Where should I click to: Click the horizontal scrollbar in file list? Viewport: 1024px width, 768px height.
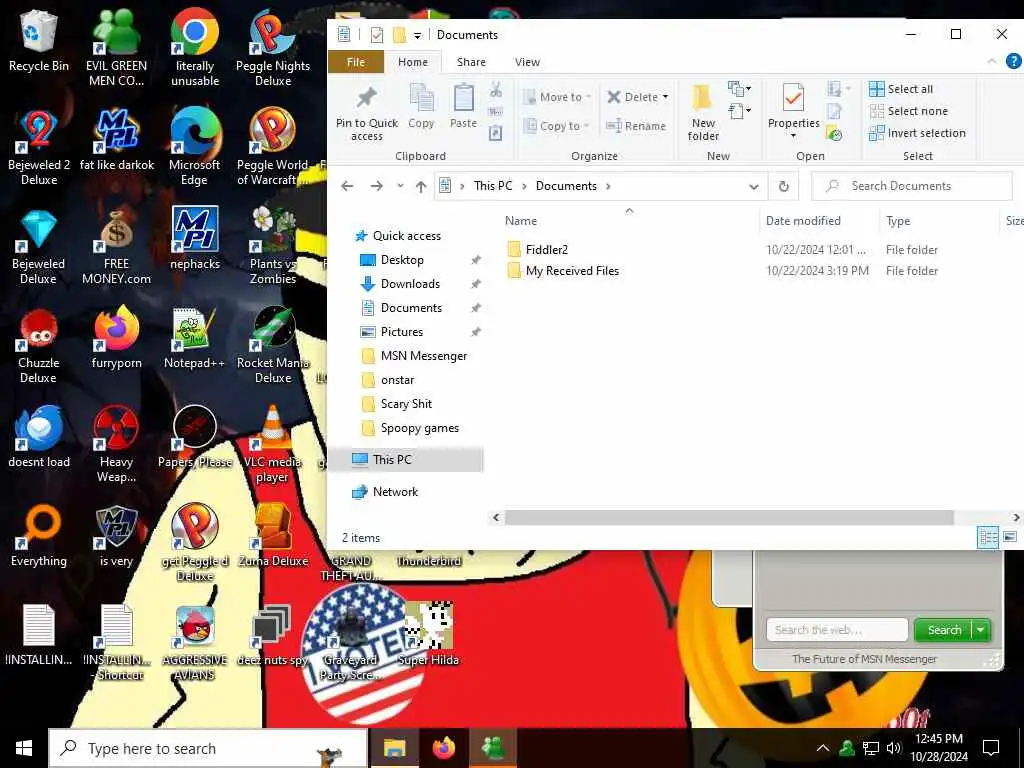(x=729, y=517)
